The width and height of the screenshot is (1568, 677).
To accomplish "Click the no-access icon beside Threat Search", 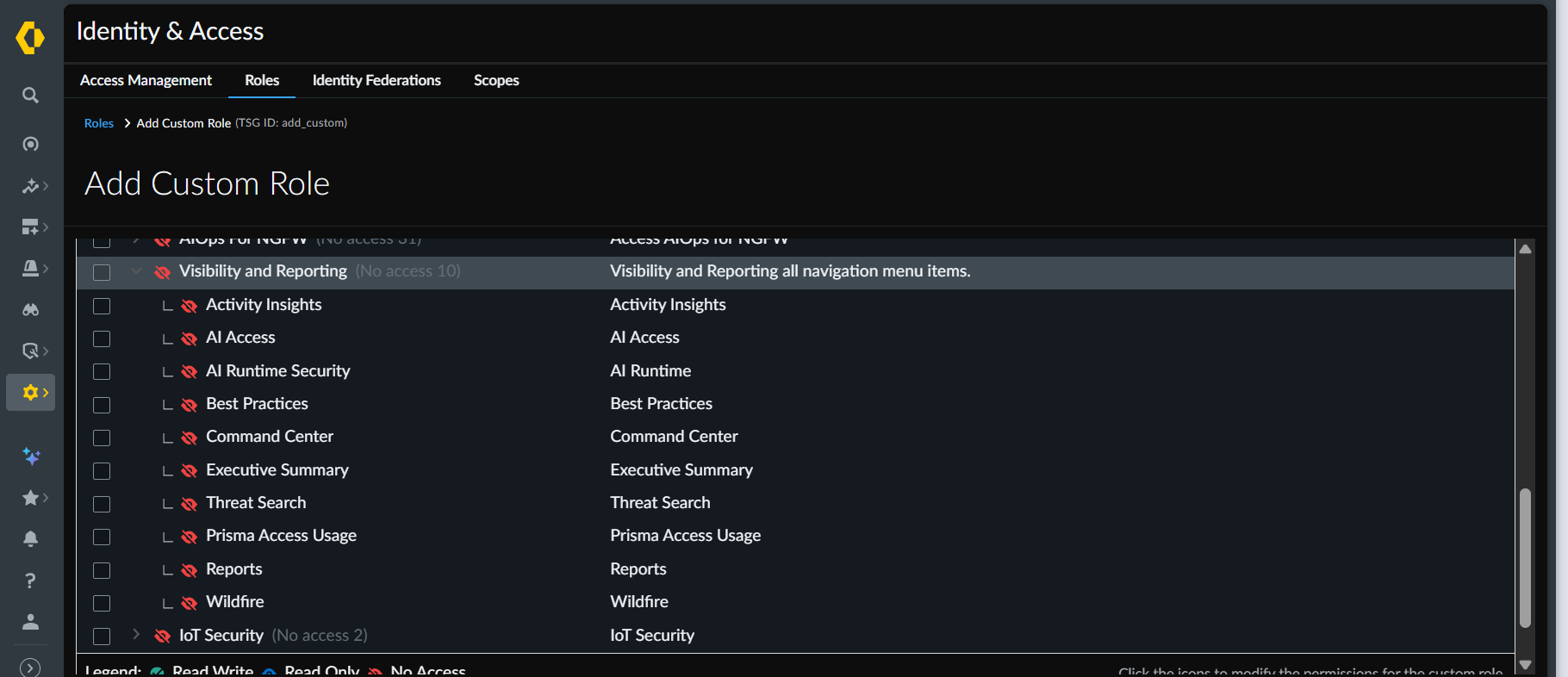I will point(190,504).
